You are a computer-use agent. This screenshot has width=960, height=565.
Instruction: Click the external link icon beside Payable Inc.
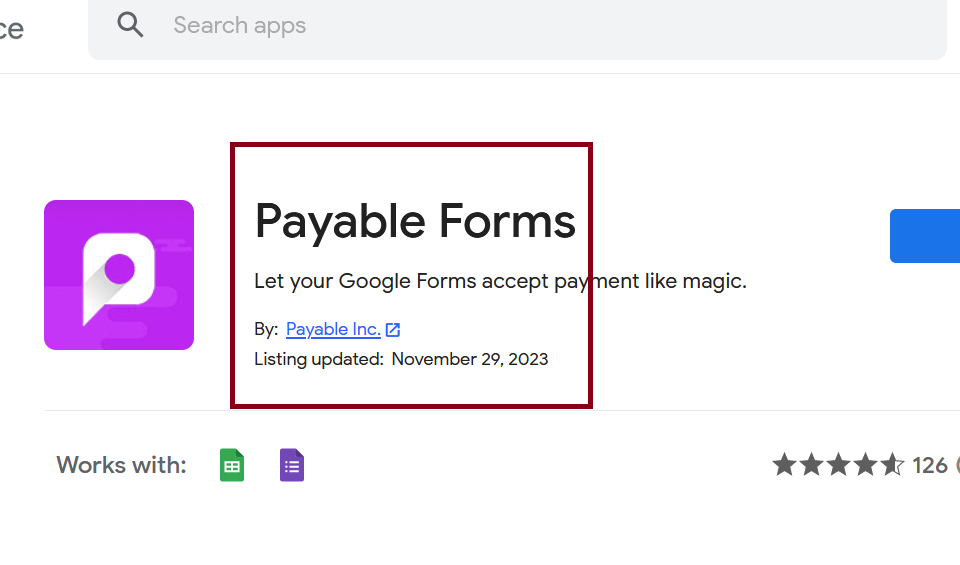(x=394, y=330)
